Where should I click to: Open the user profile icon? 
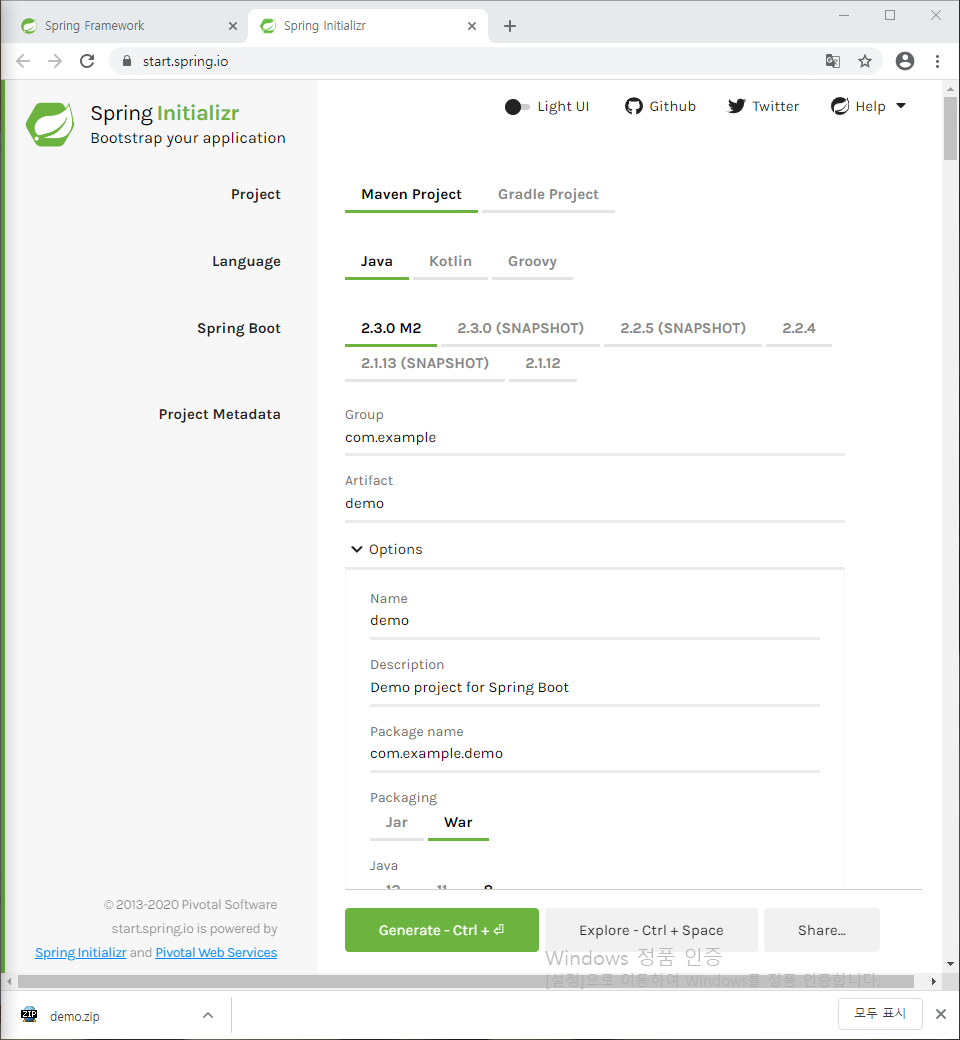coord(905,61)
